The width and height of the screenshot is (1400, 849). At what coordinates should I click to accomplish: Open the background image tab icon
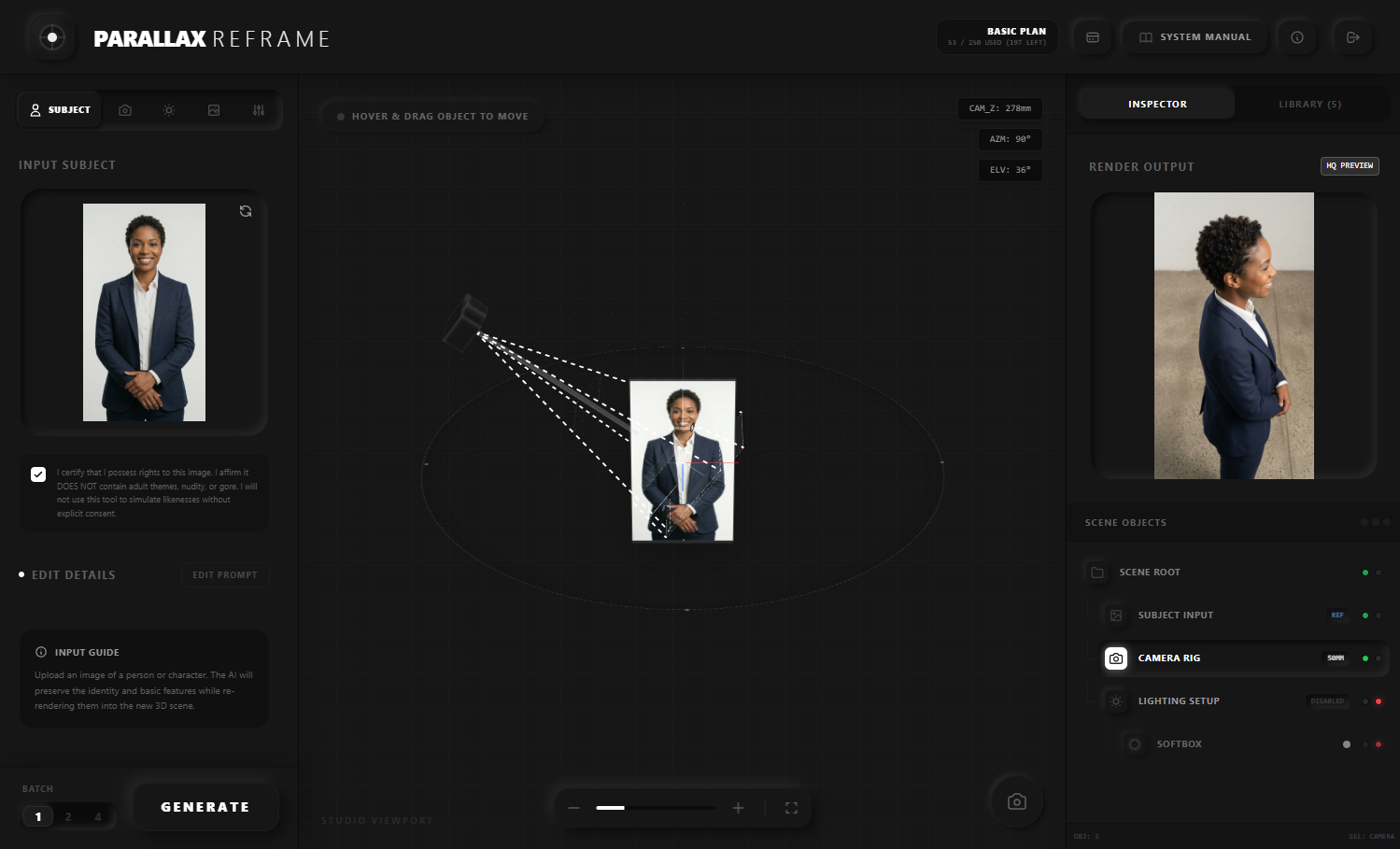click(214, 110)
